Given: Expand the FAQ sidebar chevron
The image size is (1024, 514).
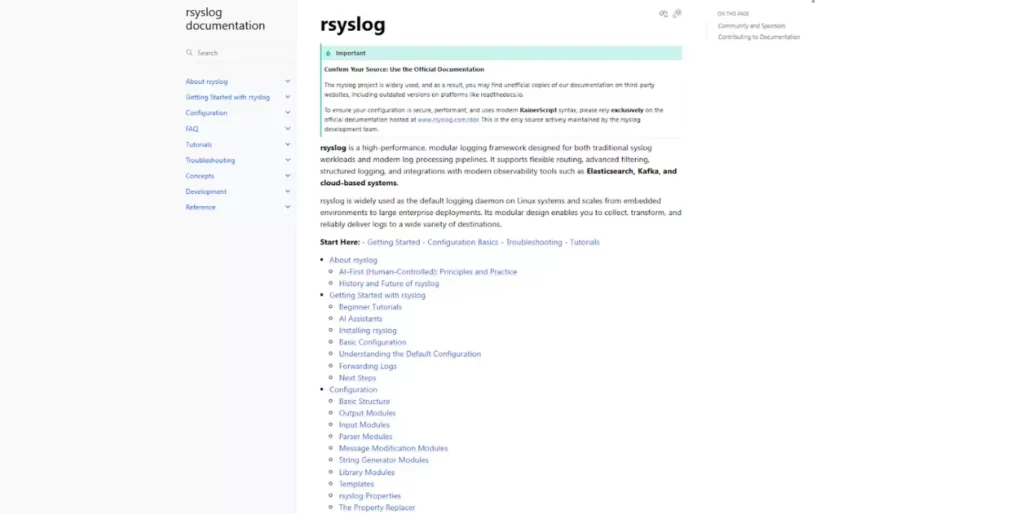Looking at the screenshot, I should 288,129.
